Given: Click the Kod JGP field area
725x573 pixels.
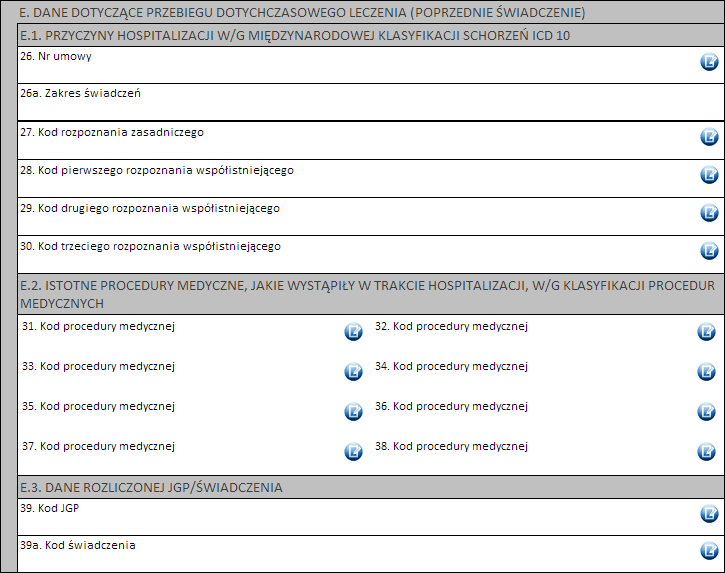Looking at the screenshot, I should (x=350, y=518).
